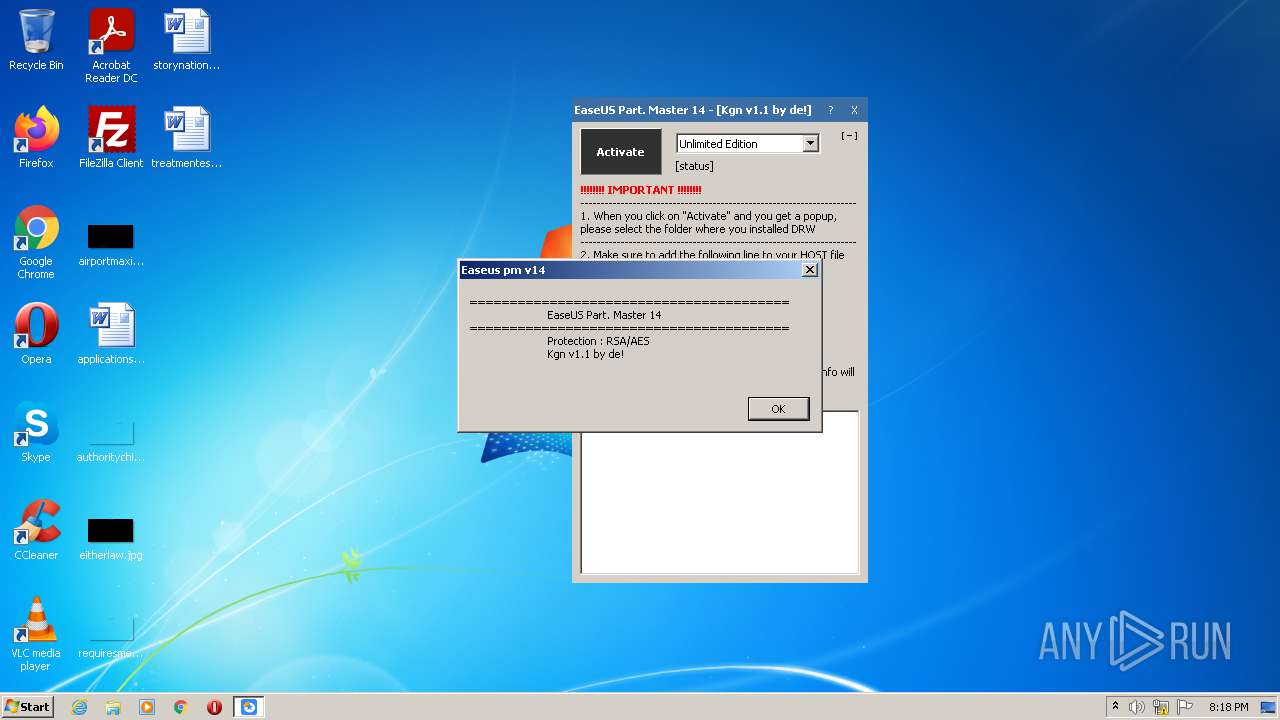
Task: Open the Recycle Bin desktop icon
Action: pyautogui.click(x=36, y=40)
